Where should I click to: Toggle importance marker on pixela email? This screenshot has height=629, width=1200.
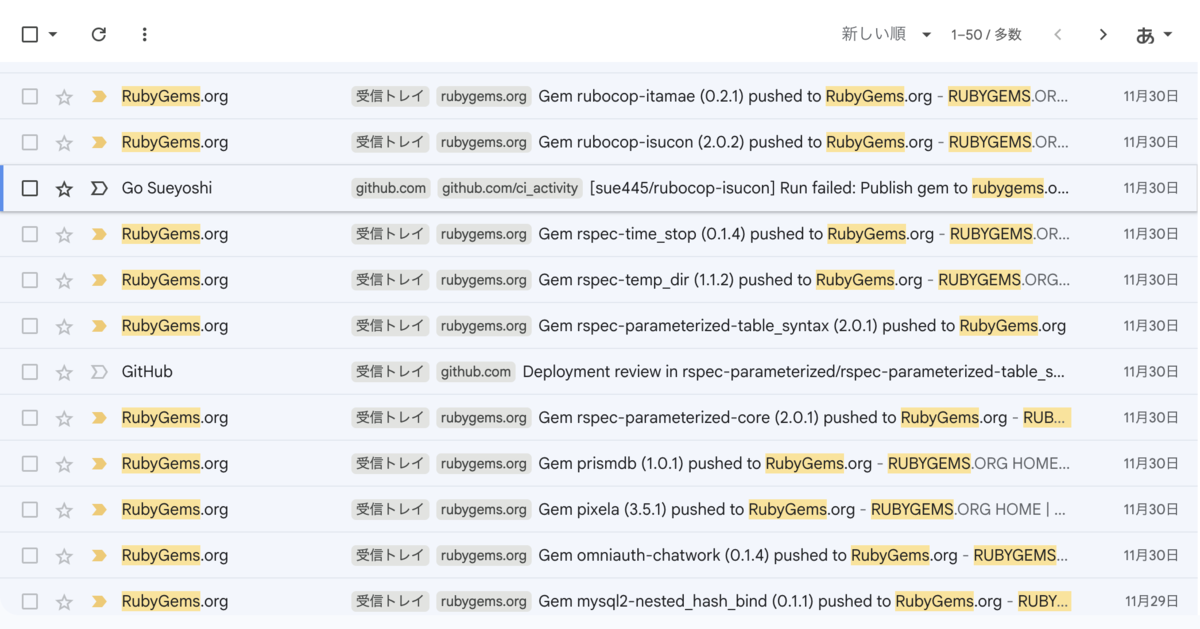pyautogui.click(x=99, y=510)
